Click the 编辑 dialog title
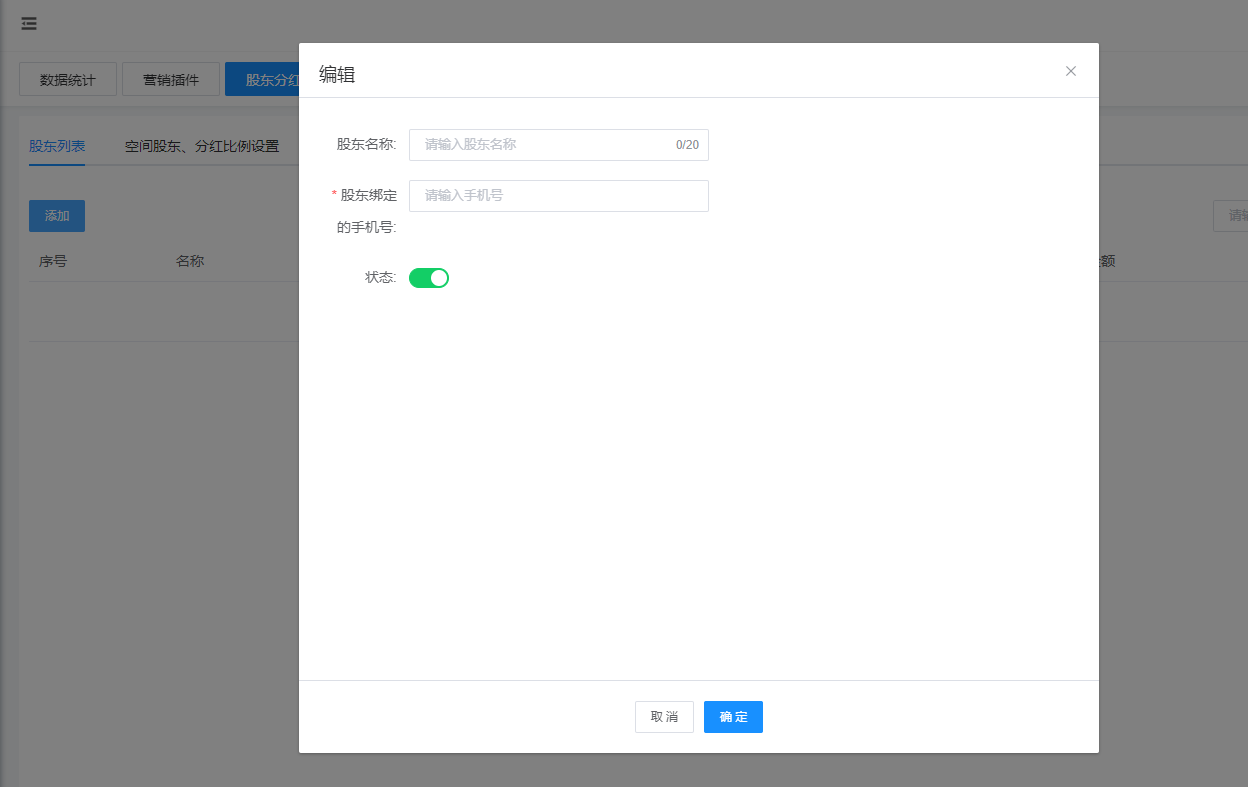1248x787 pixels. [x=337, y=74]
